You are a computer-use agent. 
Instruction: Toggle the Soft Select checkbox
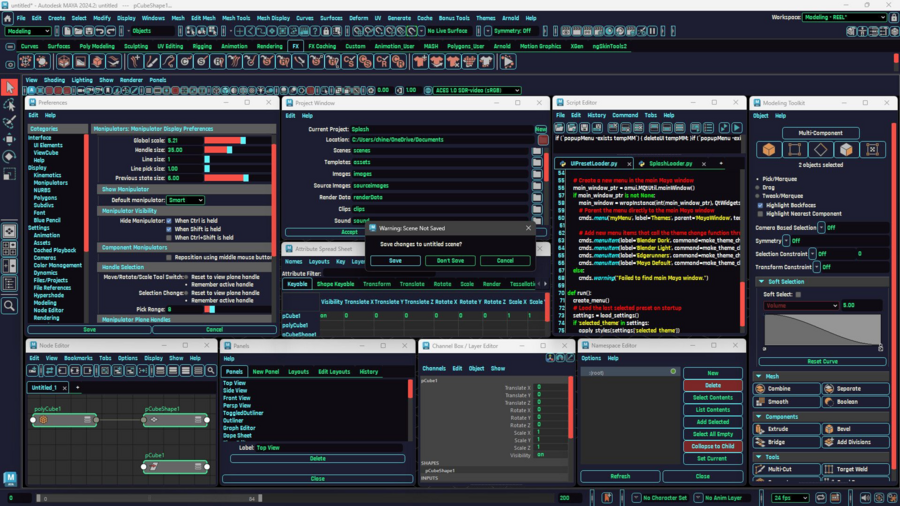(798, 294)
